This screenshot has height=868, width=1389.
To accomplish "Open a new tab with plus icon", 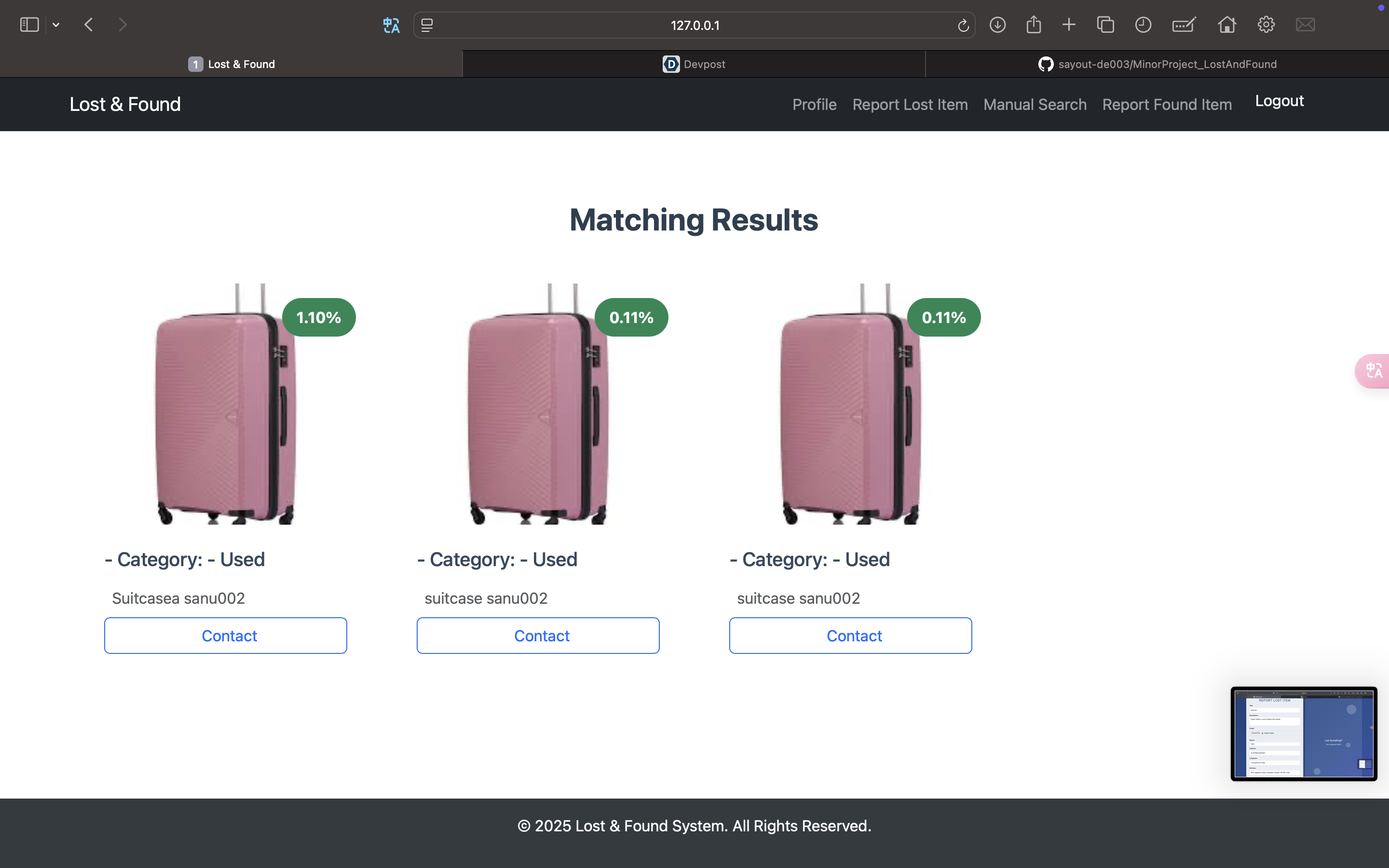I will pyautogui.click(x=1069, y=25).
